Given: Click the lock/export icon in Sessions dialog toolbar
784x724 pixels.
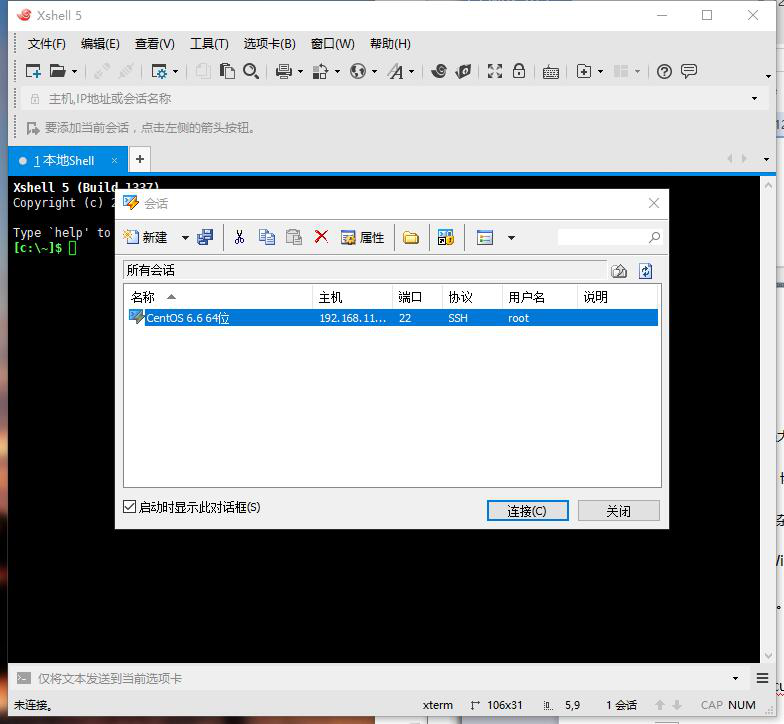Looking at the screenshot, I should pyautogui.click(x=446, y=237).
